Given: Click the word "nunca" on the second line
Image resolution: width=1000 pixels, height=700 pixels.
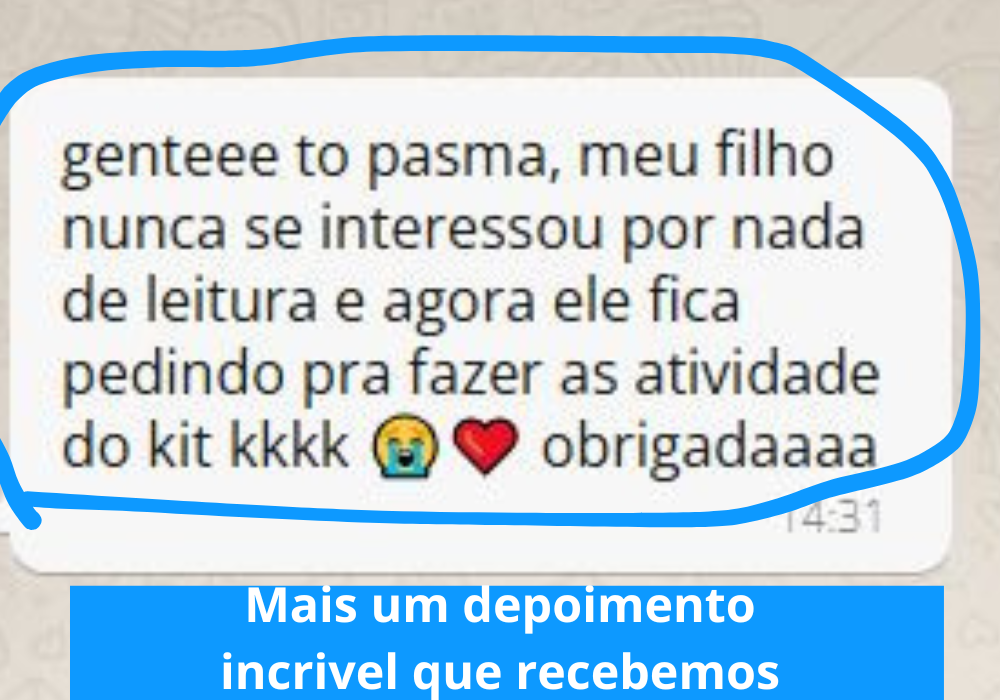Looking at the screenshot, I should 144,231.
